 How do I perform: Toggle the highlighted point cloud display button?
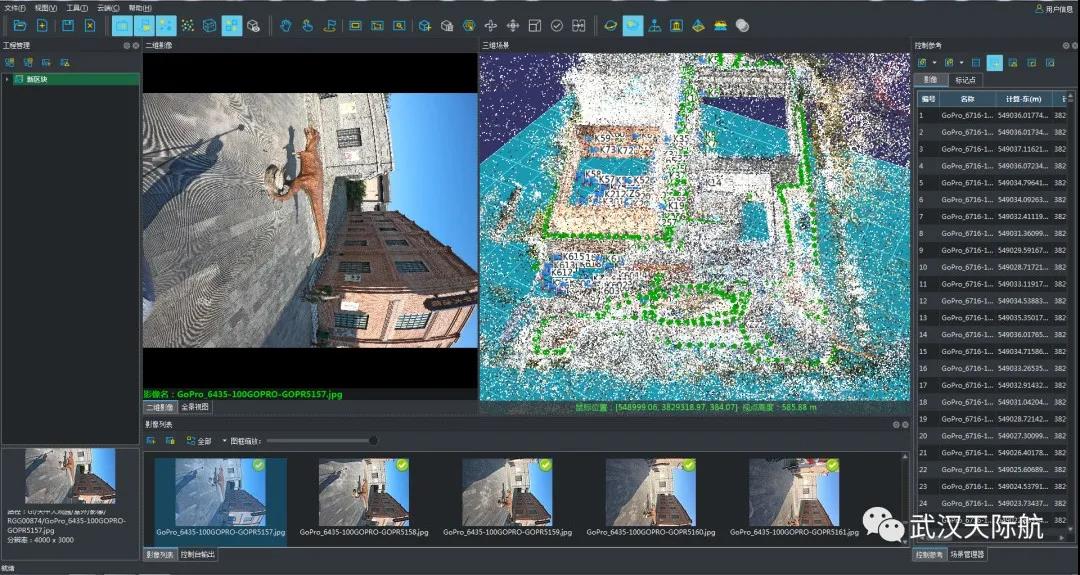tap(165, 25)
